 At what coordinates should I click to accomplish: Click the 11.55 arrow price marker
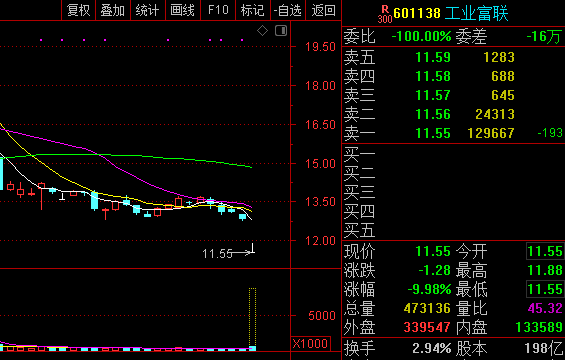228,253
